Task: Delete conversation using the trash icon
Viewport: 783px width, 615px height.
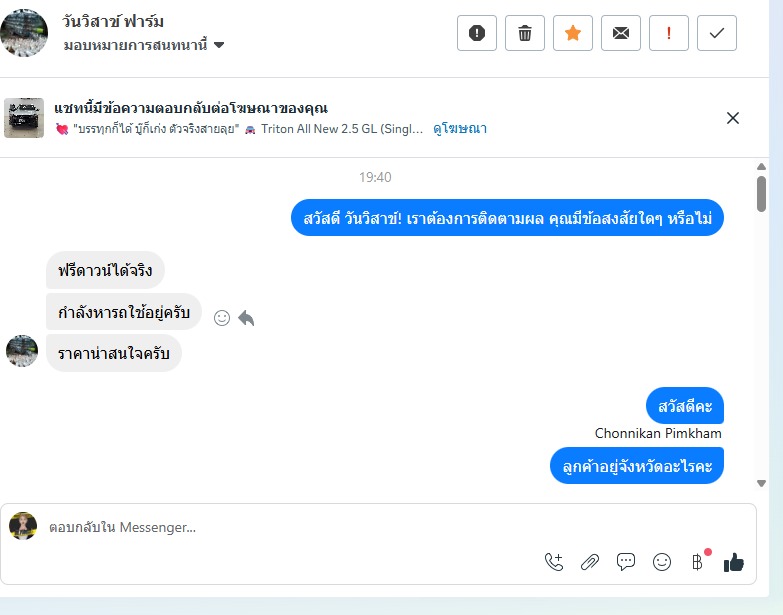Action: point(525,33)
